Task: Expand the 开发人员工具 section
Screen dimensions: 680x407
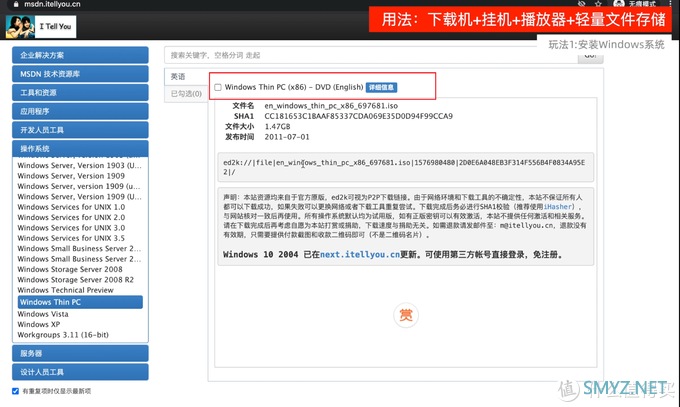Action: tap(80, 130)
